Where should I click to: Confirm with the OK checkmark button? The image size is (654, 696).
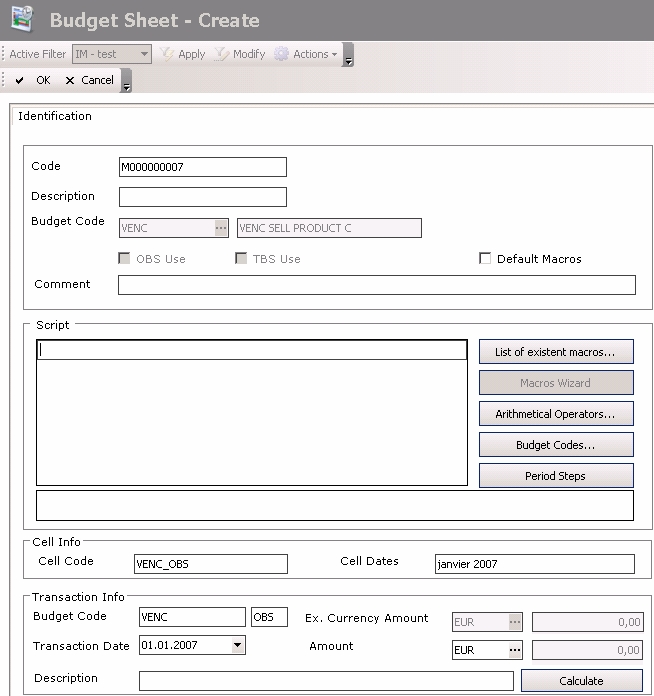click(33, 80)
